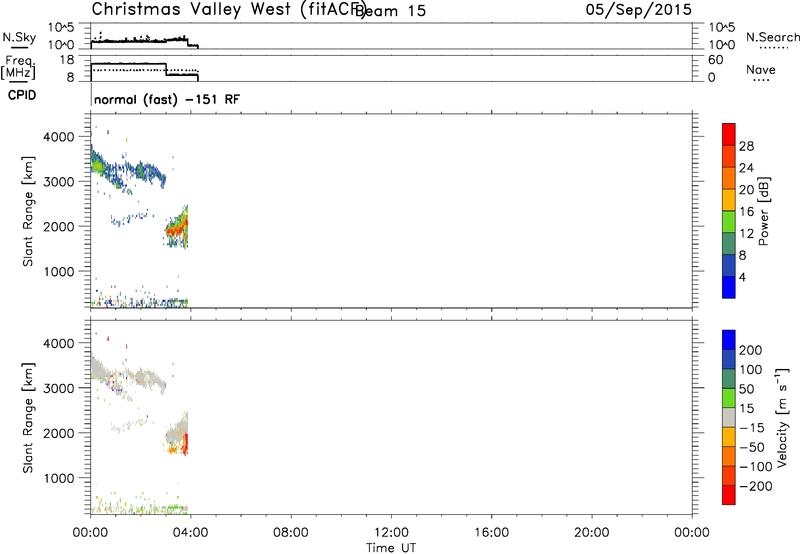
Task: Click the '4000' tick on the Power plot
Action: pos(59,137)
